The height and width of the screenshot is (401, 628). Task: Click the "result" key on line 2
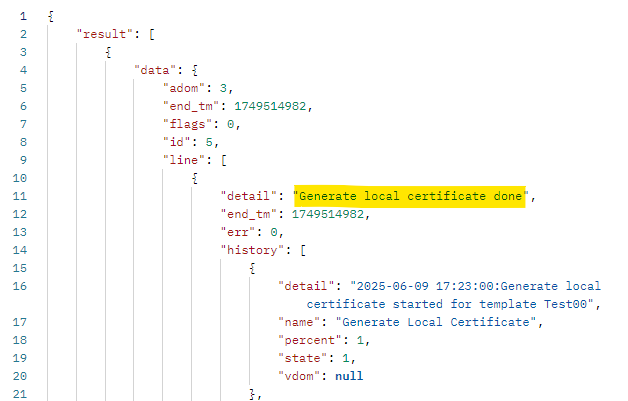pyautogui.click(x=105, y=34)
